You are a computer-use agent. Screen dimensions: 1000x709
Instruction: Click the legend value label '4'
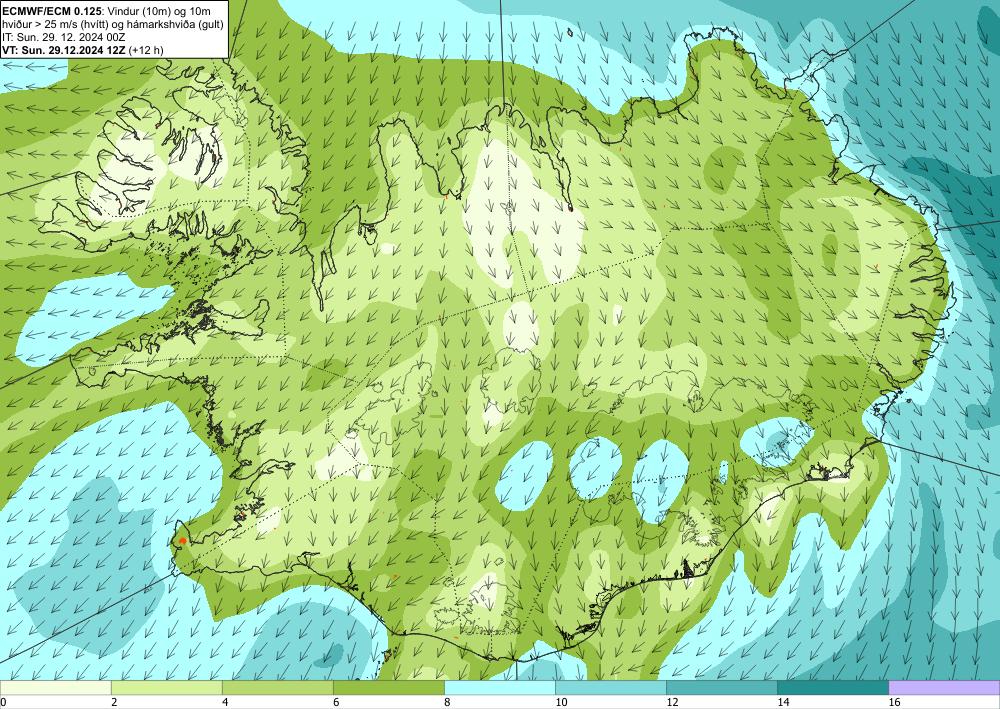[224, 703]
